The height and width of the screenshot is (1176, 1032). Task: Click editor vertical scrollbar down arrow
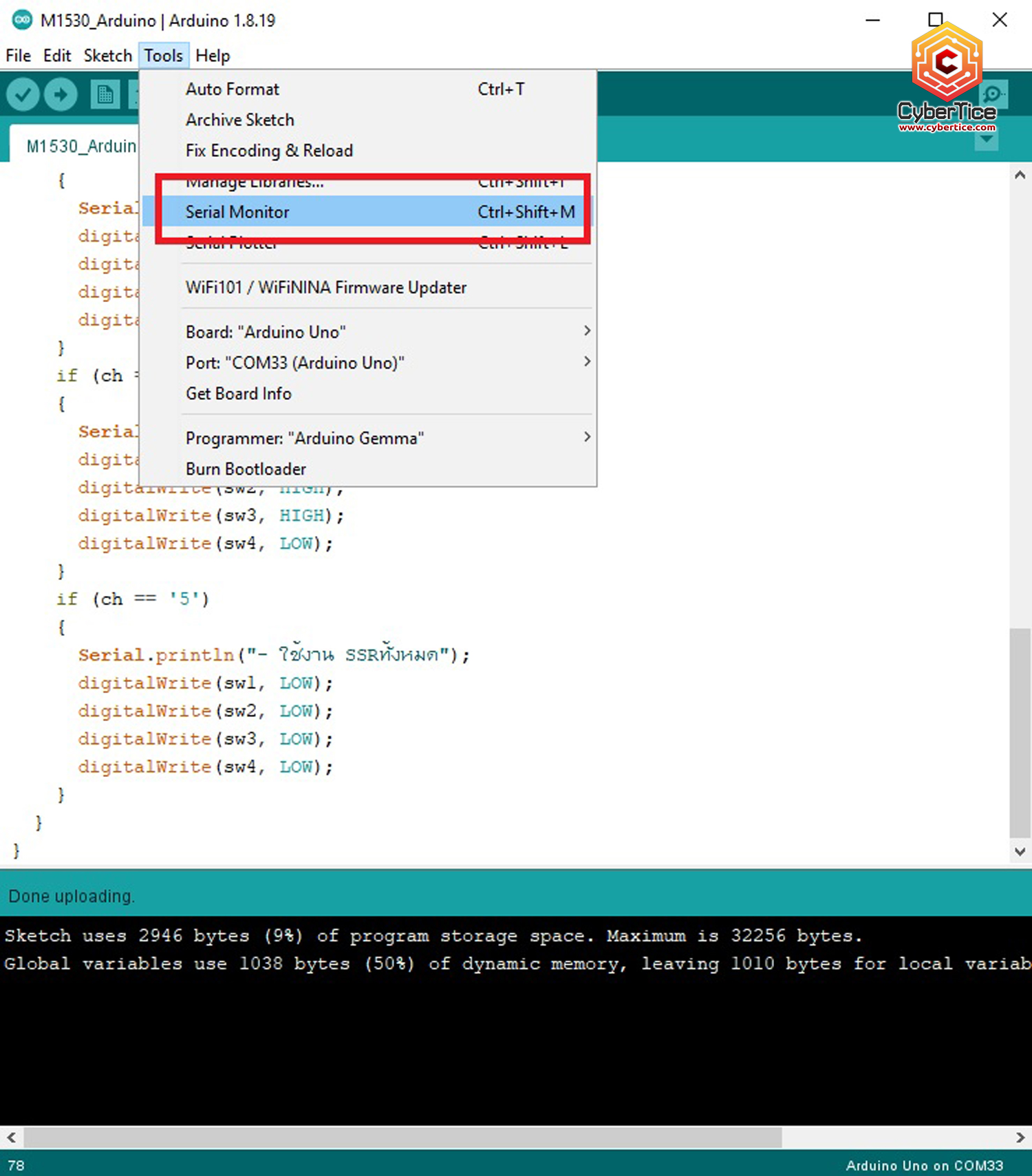tap(1020, 851)
